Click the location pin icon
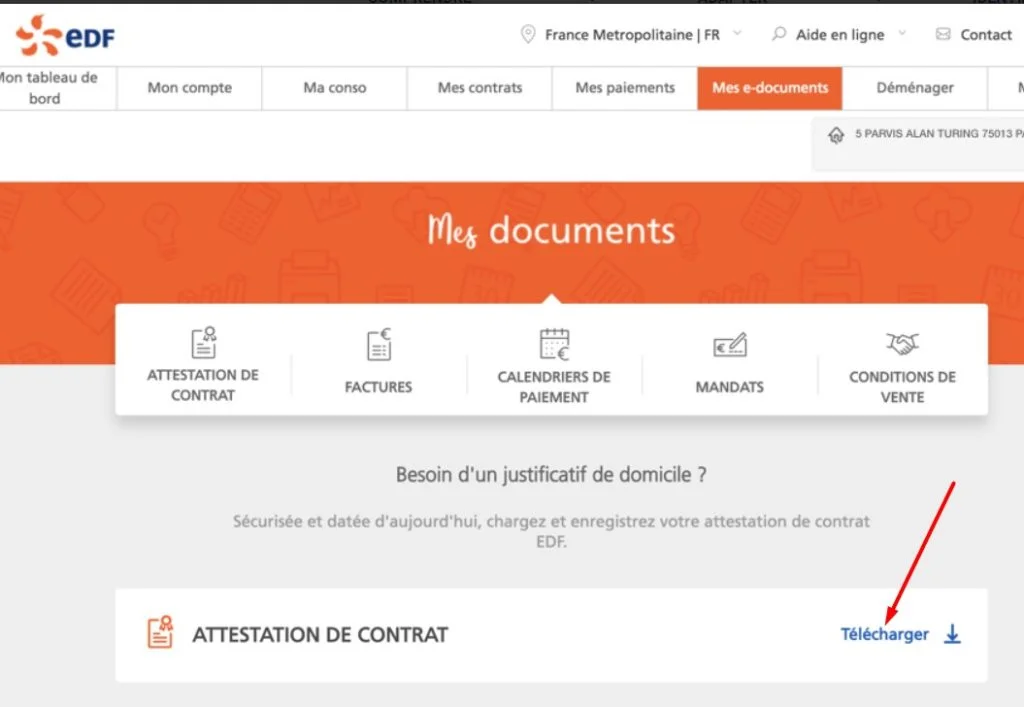Screen dimensions: 1024x707 pyautogui.click(x=529, y=33)
